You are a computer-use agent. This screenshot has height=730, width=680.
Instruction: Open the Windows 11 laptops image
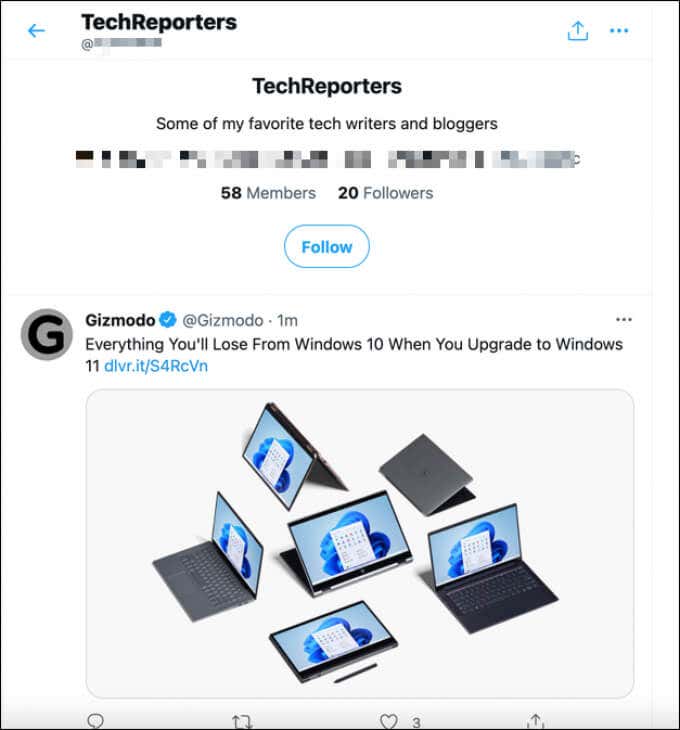[x=360, y=544]
